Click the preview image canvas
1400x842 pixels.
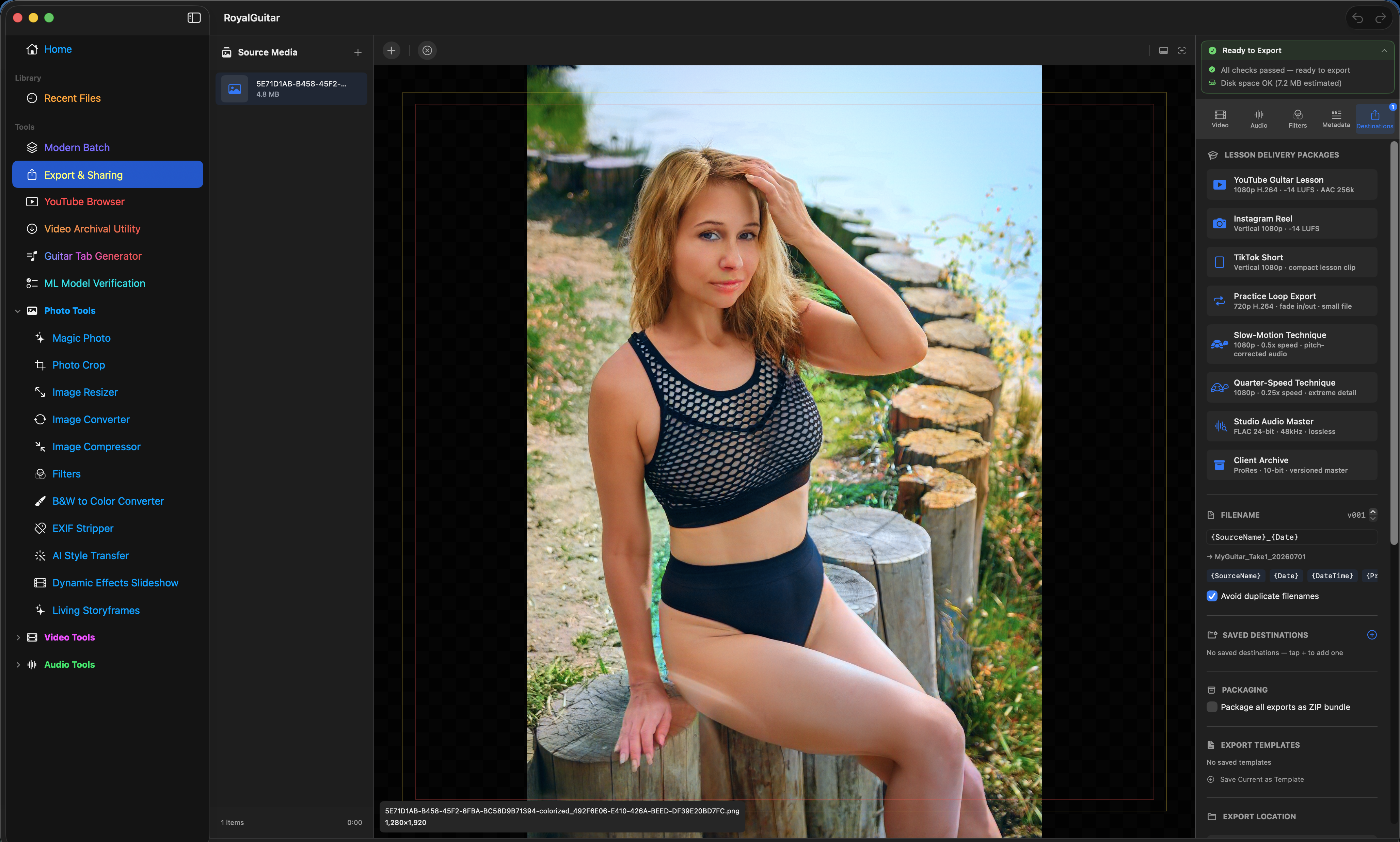[x=784, y=451]
